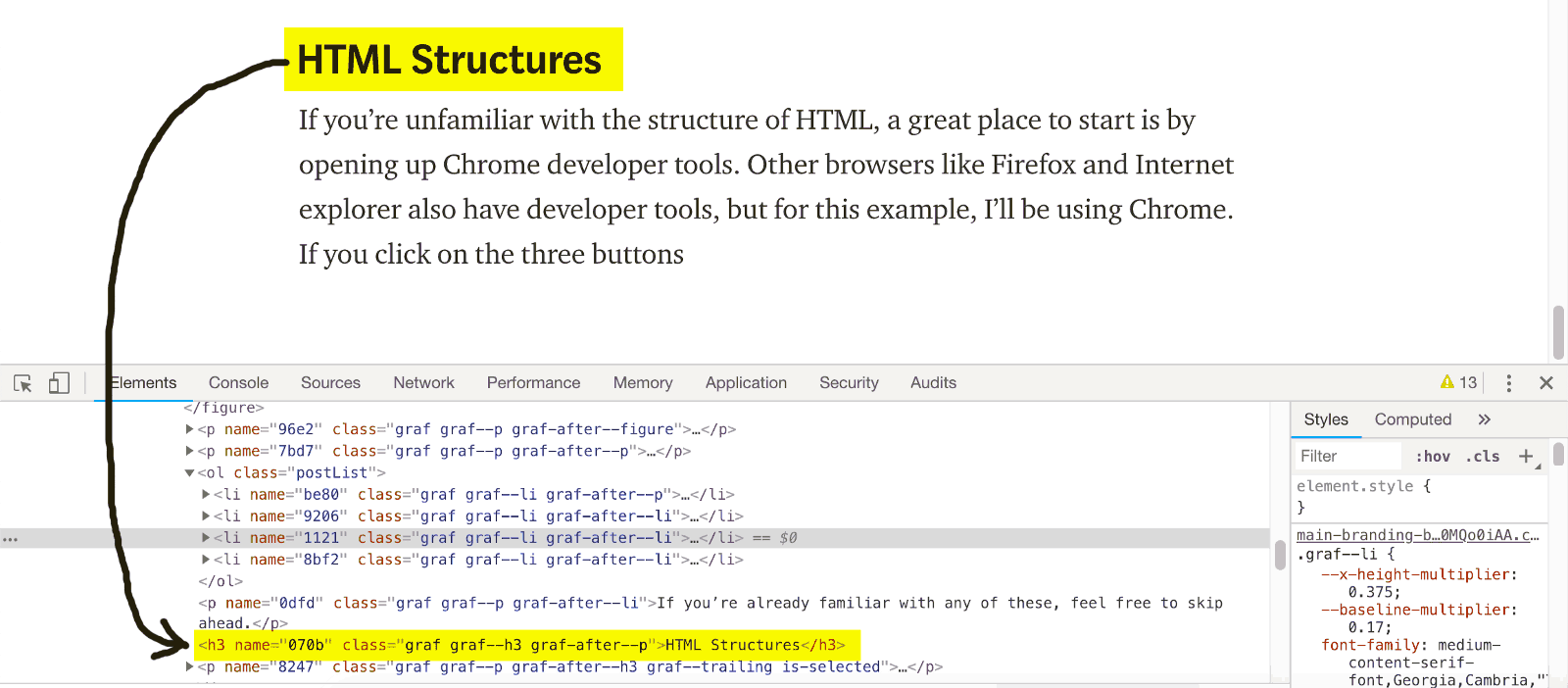Click the ellipsis beside the selected li row

point(10,539)
